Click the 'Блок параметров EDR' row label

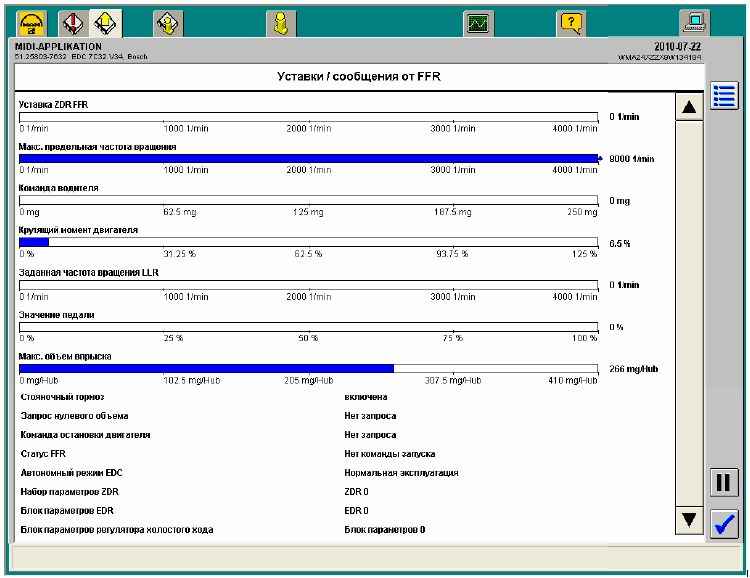(x=67, y=511)
